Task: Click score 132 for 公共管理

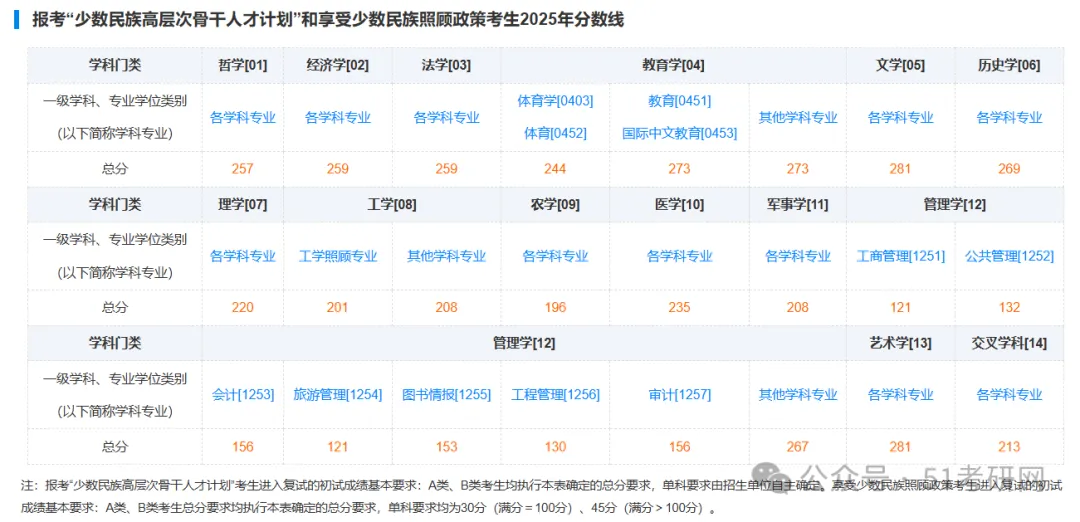Action: (x=1009, y=308)
